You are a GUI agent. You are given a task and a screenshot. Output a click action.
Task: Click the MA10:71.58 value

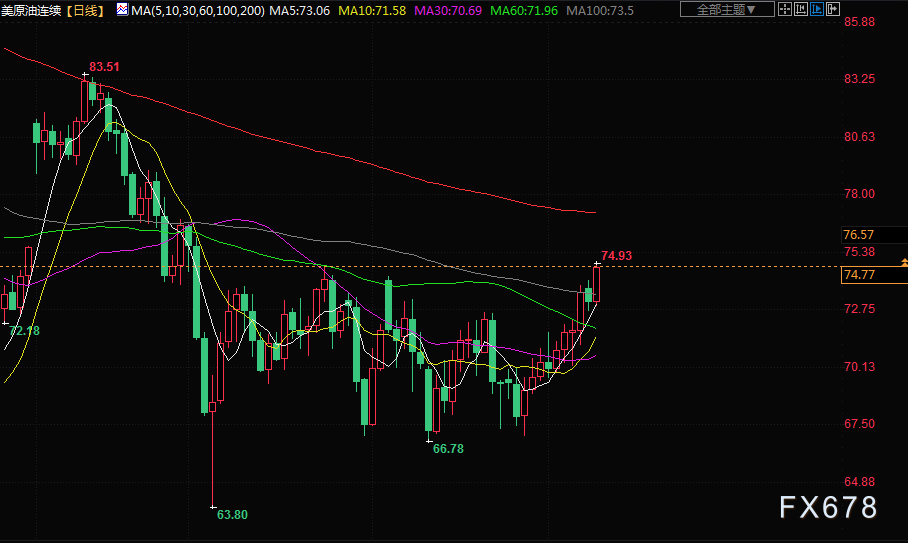372,10
